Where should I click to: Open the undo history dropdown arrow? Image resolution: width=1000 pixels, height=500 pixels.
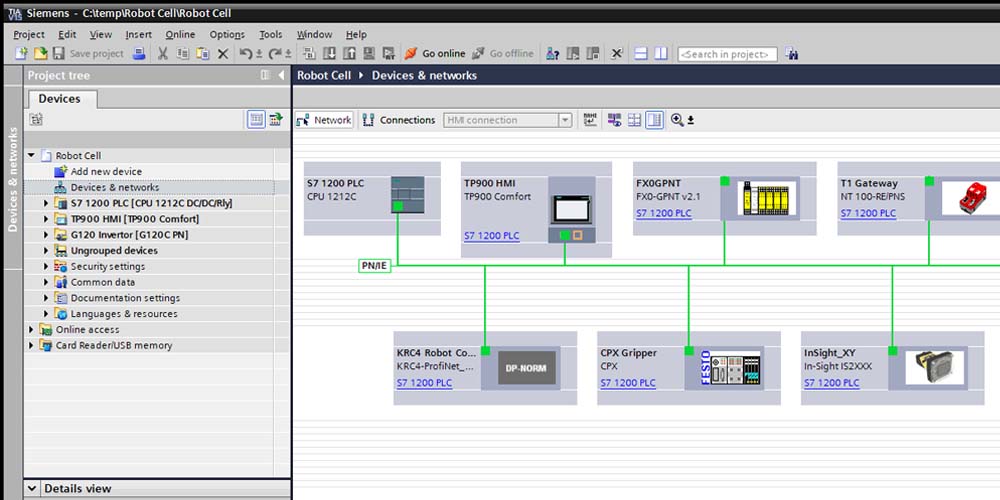[259, 54]
